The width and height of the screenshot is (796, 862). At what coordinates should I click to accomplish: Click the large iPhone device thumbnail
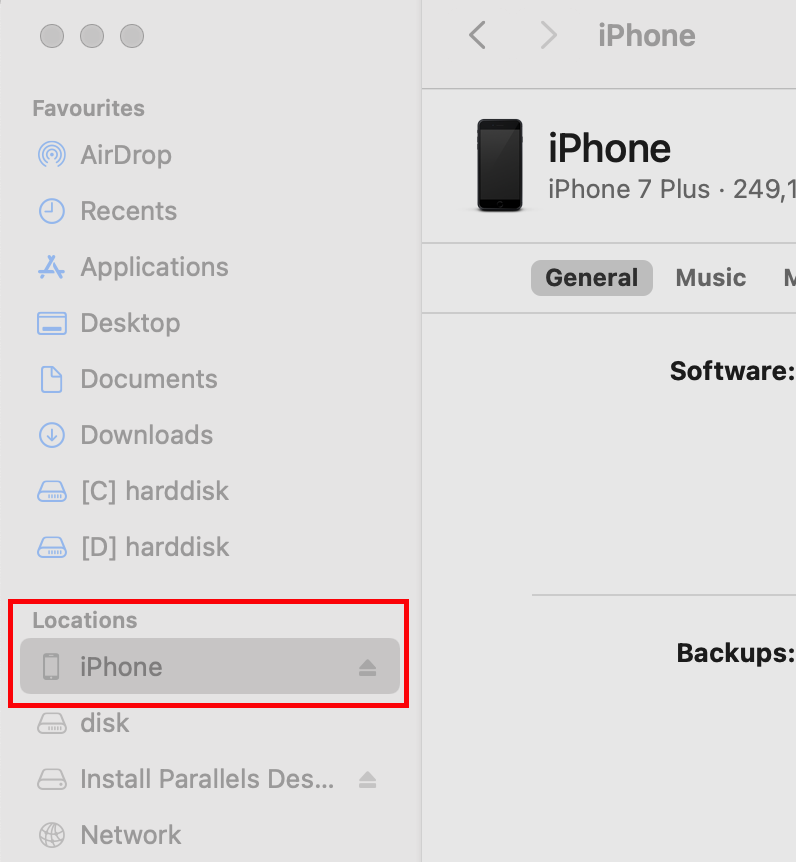[499, 165]
